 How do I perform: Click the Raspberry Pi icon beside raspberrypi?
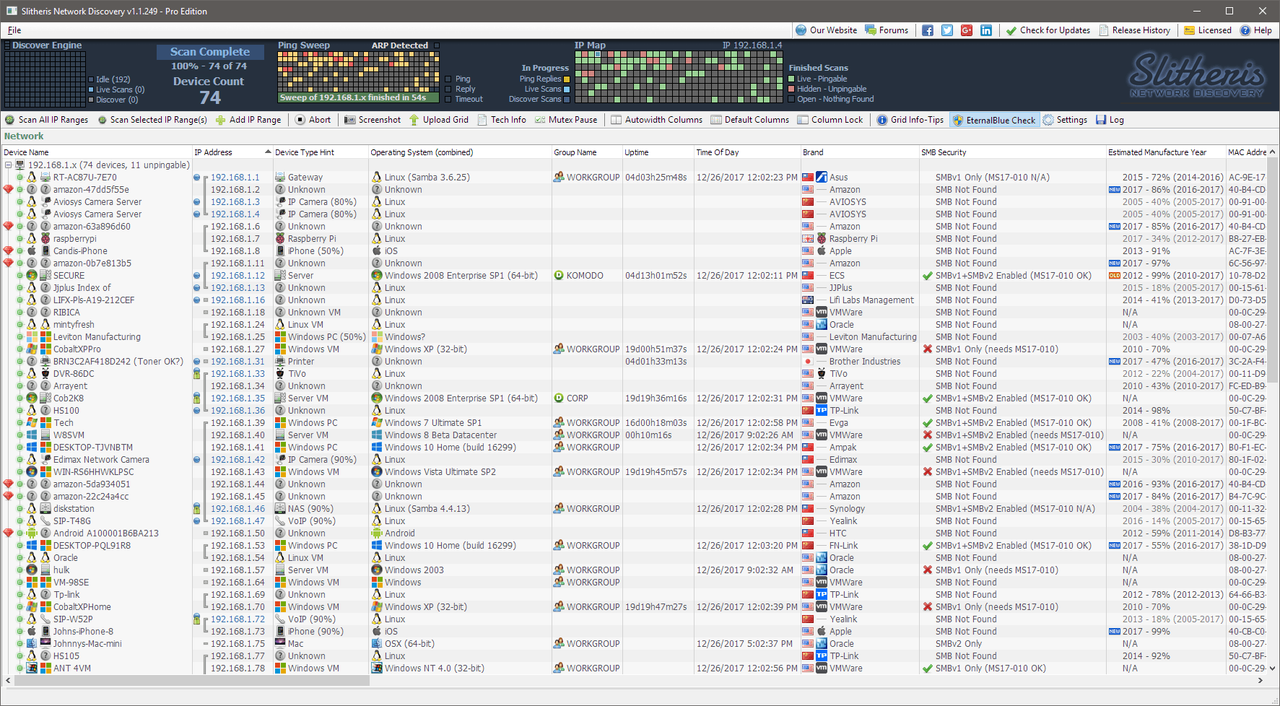(45, 239)
